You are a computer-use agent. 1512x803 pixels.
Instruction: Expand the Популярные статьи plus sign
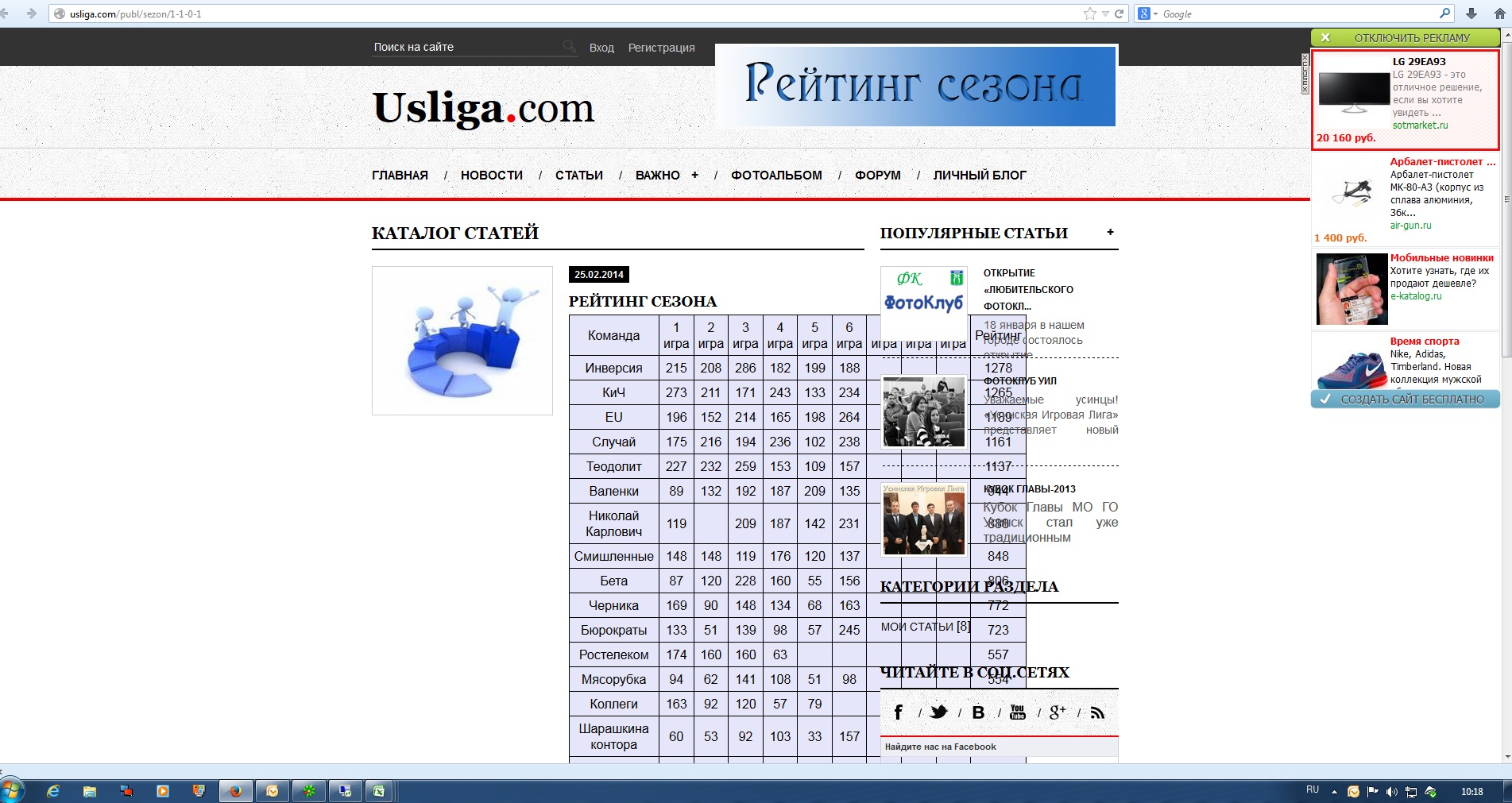tap(1110, 232)
